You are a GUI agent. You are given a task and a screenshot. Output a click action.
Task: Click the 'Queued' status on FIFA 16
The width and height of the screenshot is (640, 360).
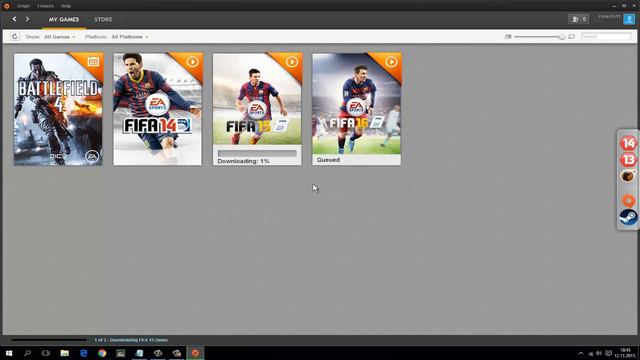pos(328,160)
